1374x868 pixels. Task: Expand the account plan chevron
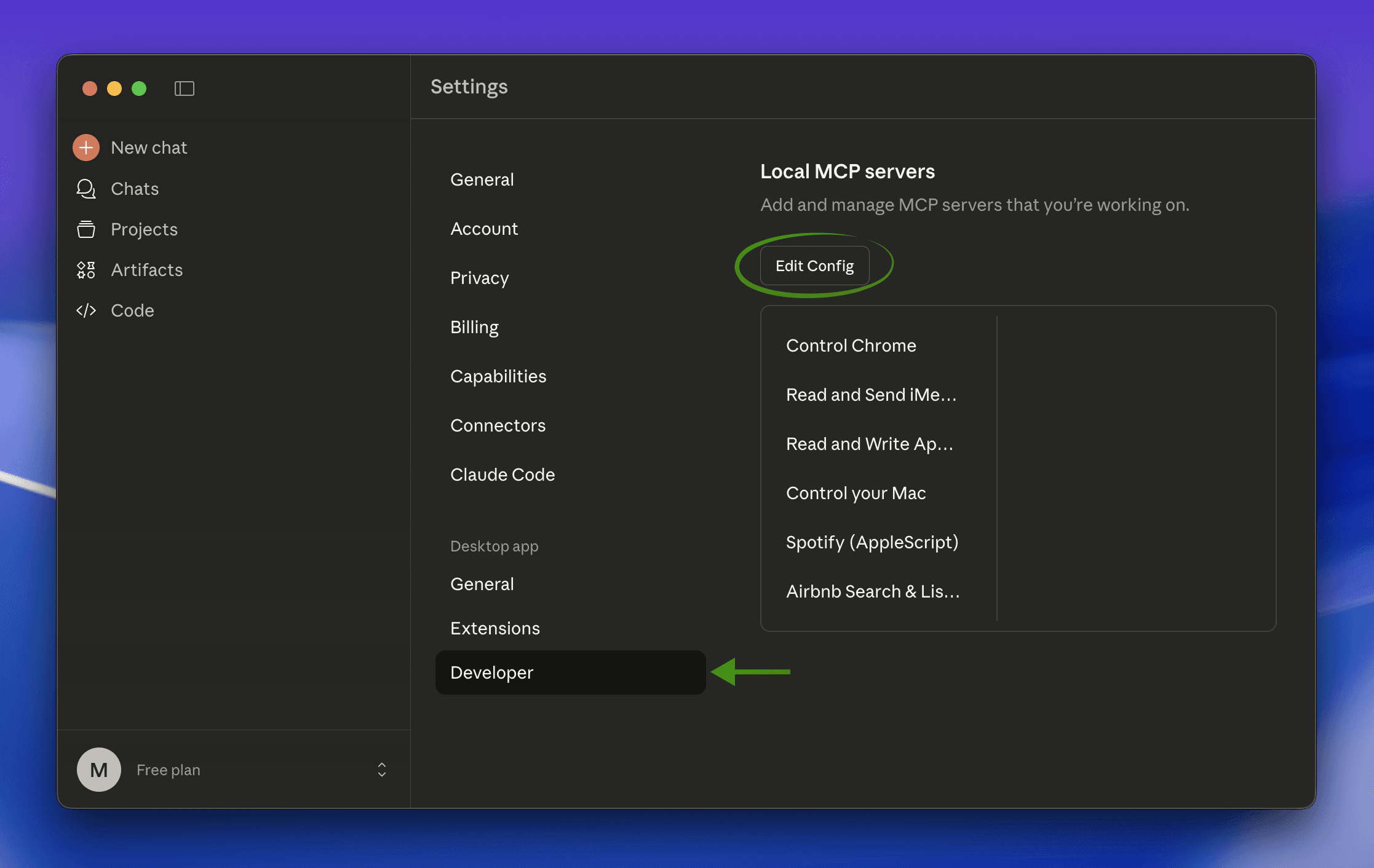pos(382,770)
